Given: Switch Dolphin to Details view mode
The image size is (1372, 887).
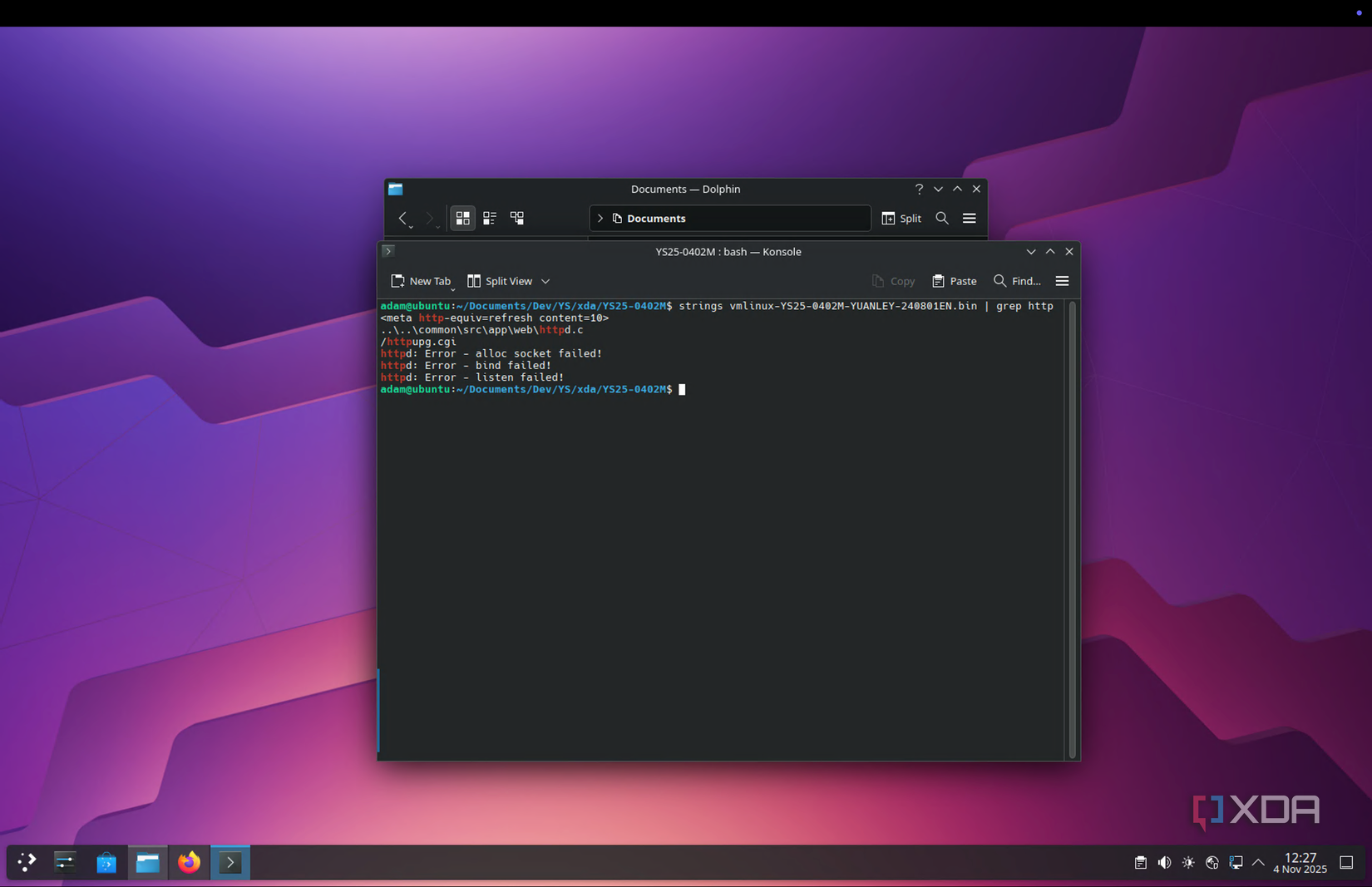Looking at the screenshot, I should click(517, 218).
